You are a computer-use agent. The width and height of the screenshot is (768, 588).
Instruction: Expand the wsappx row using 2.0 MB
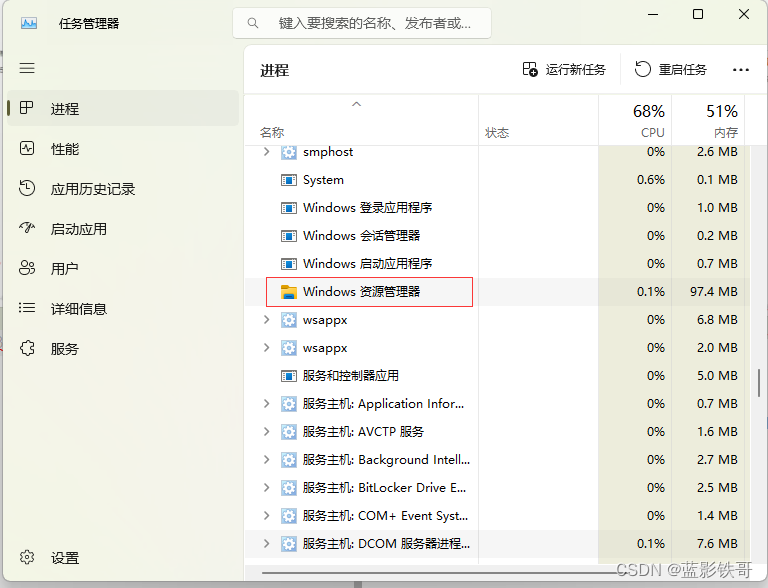coord(266,348)
